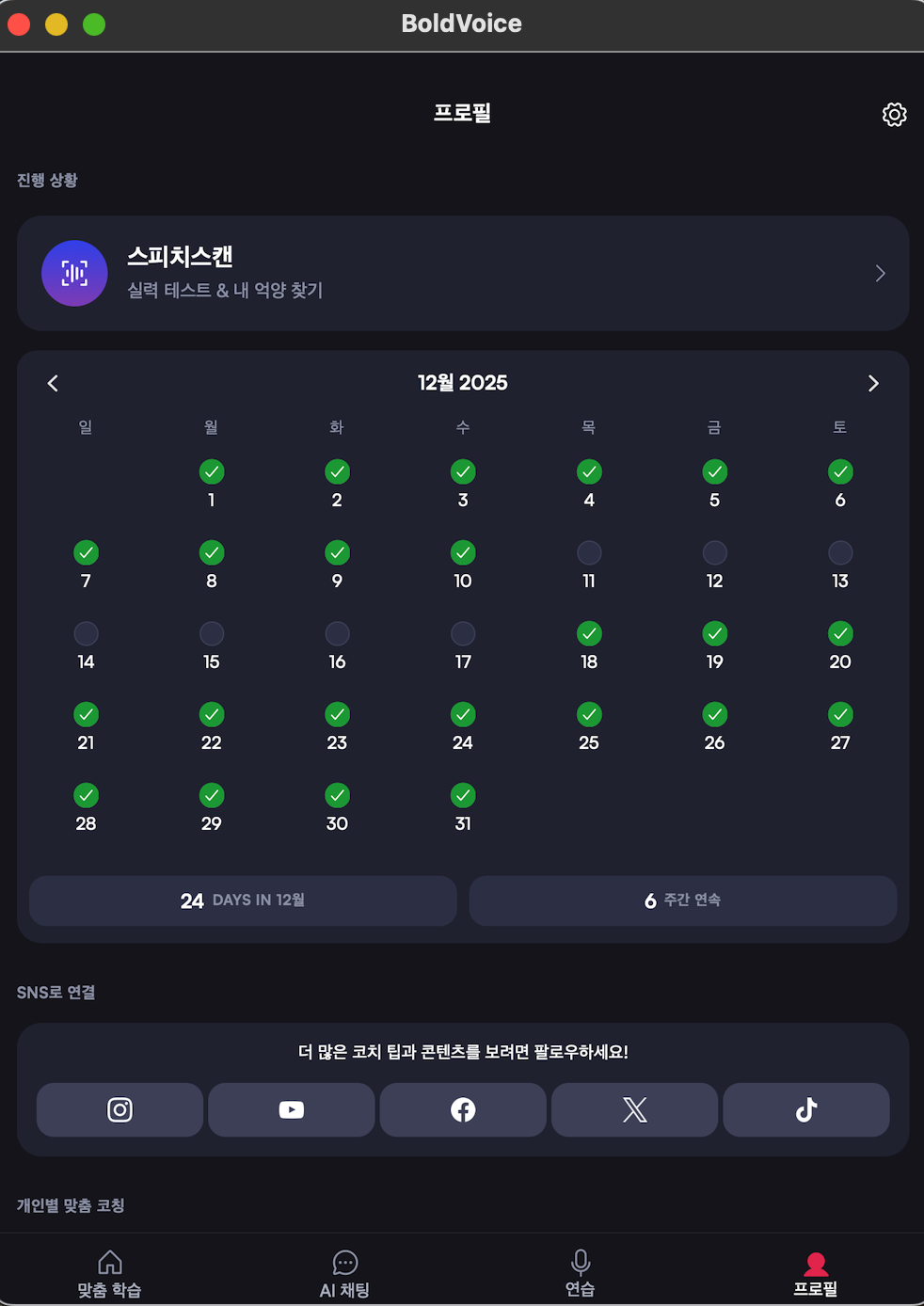
Task: Switch to the AI 채팅 tab
Action: 344,1274
